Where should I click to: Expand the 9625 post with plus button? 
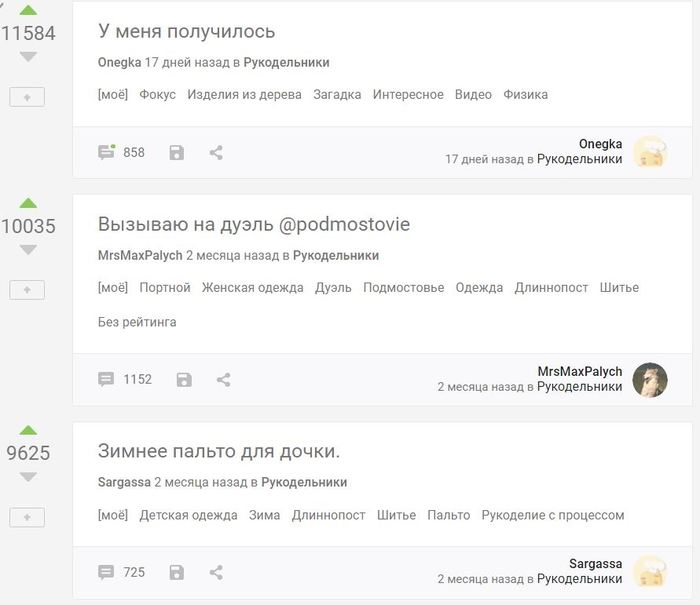(27, 517)
